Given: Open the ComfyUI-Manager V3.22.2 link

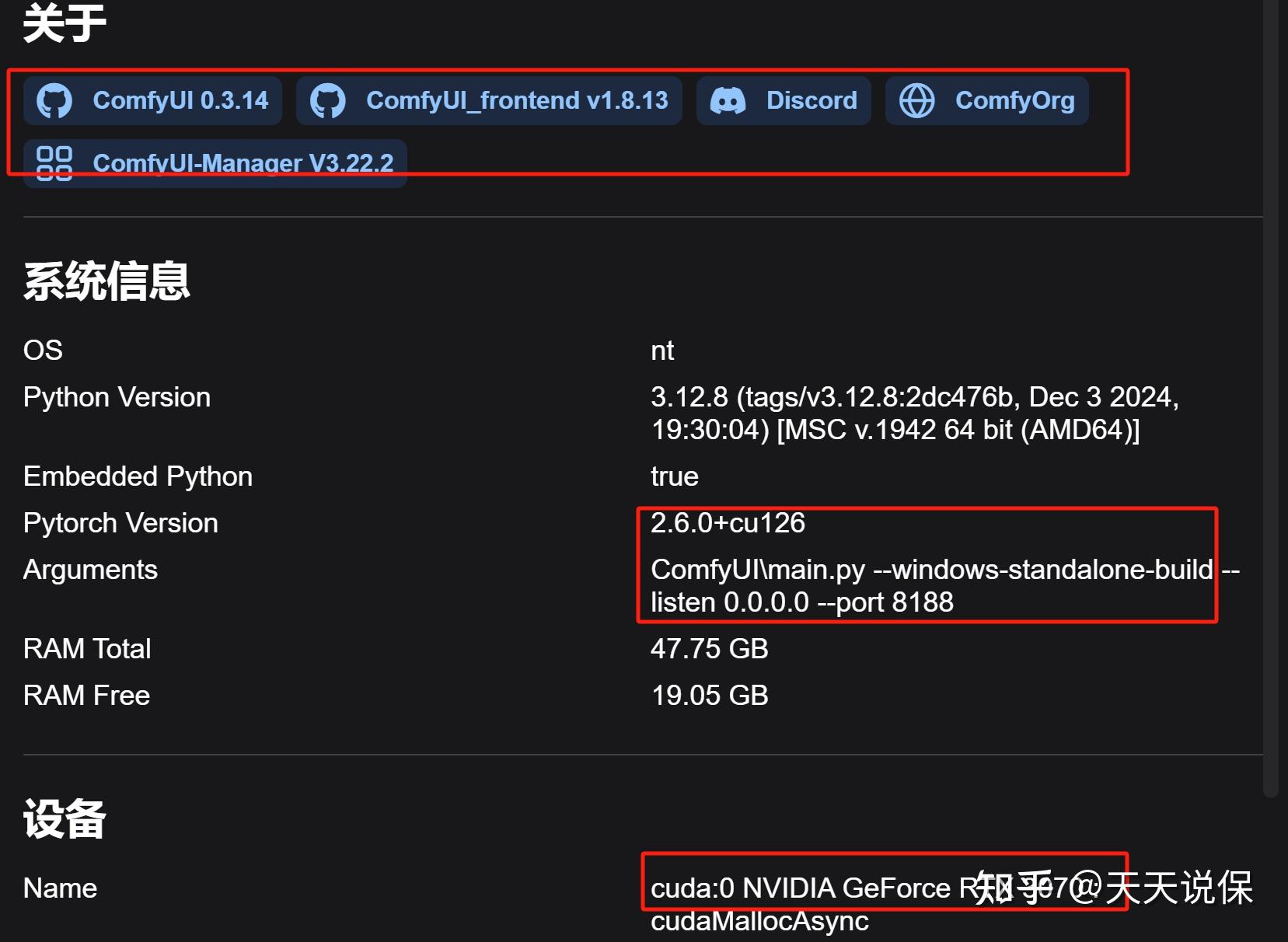Looking at the screenshot, I should (243, 163).
